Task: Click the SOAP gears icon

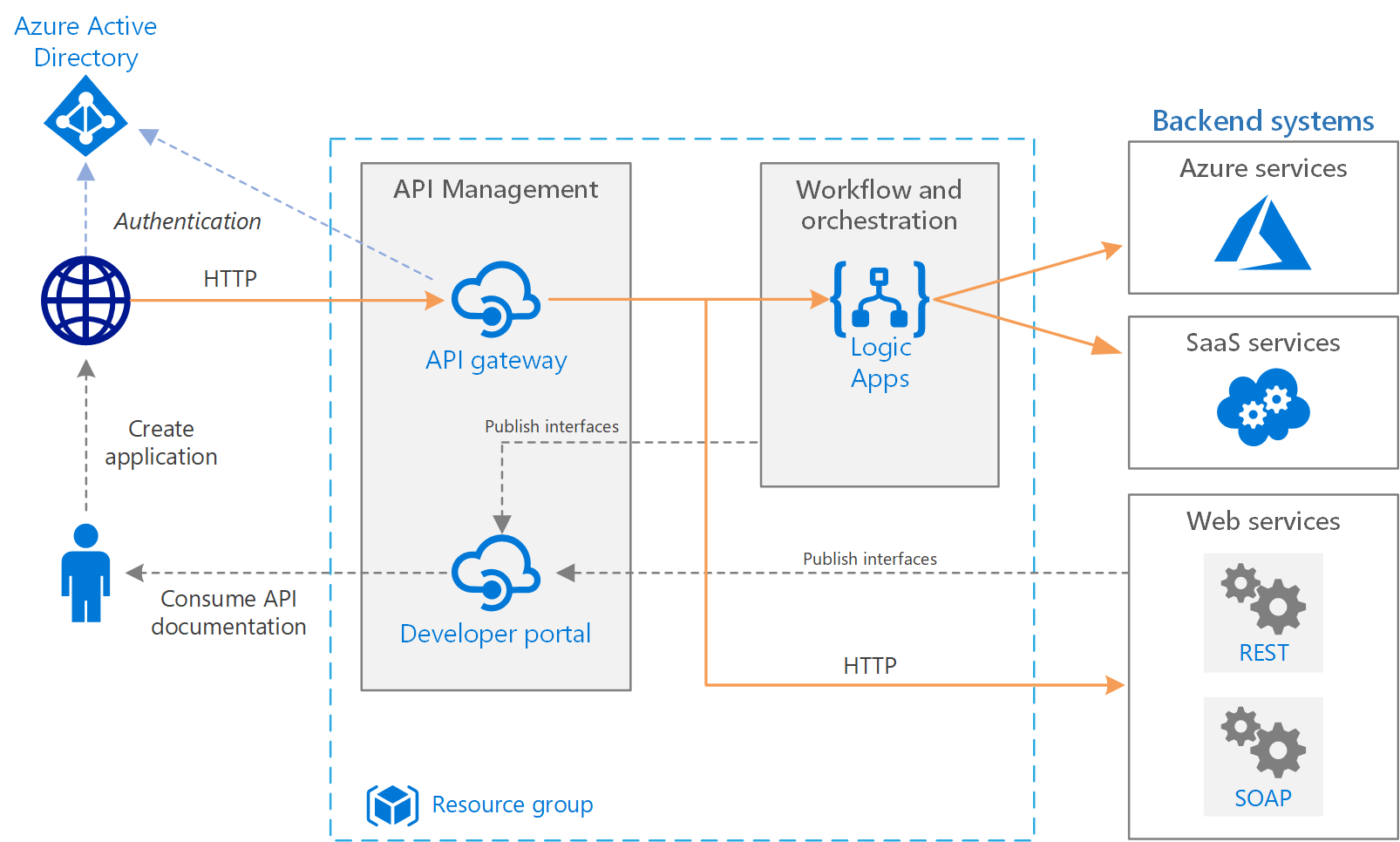Action: (1262, 745)
